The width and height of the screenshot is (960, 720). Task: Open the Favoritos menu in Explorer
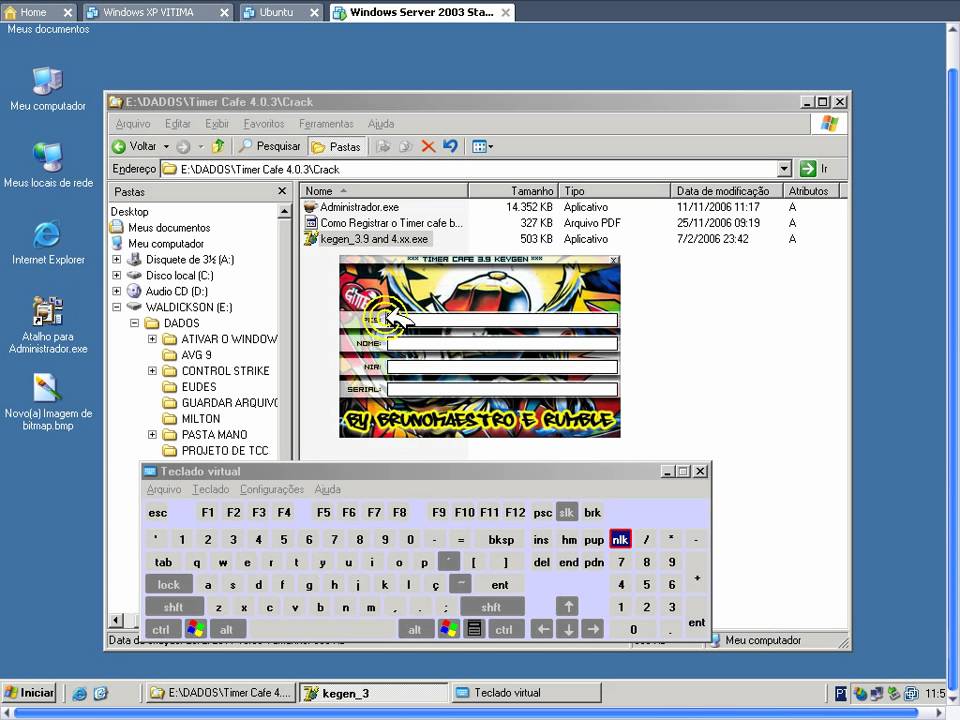(x=264, y=124)
